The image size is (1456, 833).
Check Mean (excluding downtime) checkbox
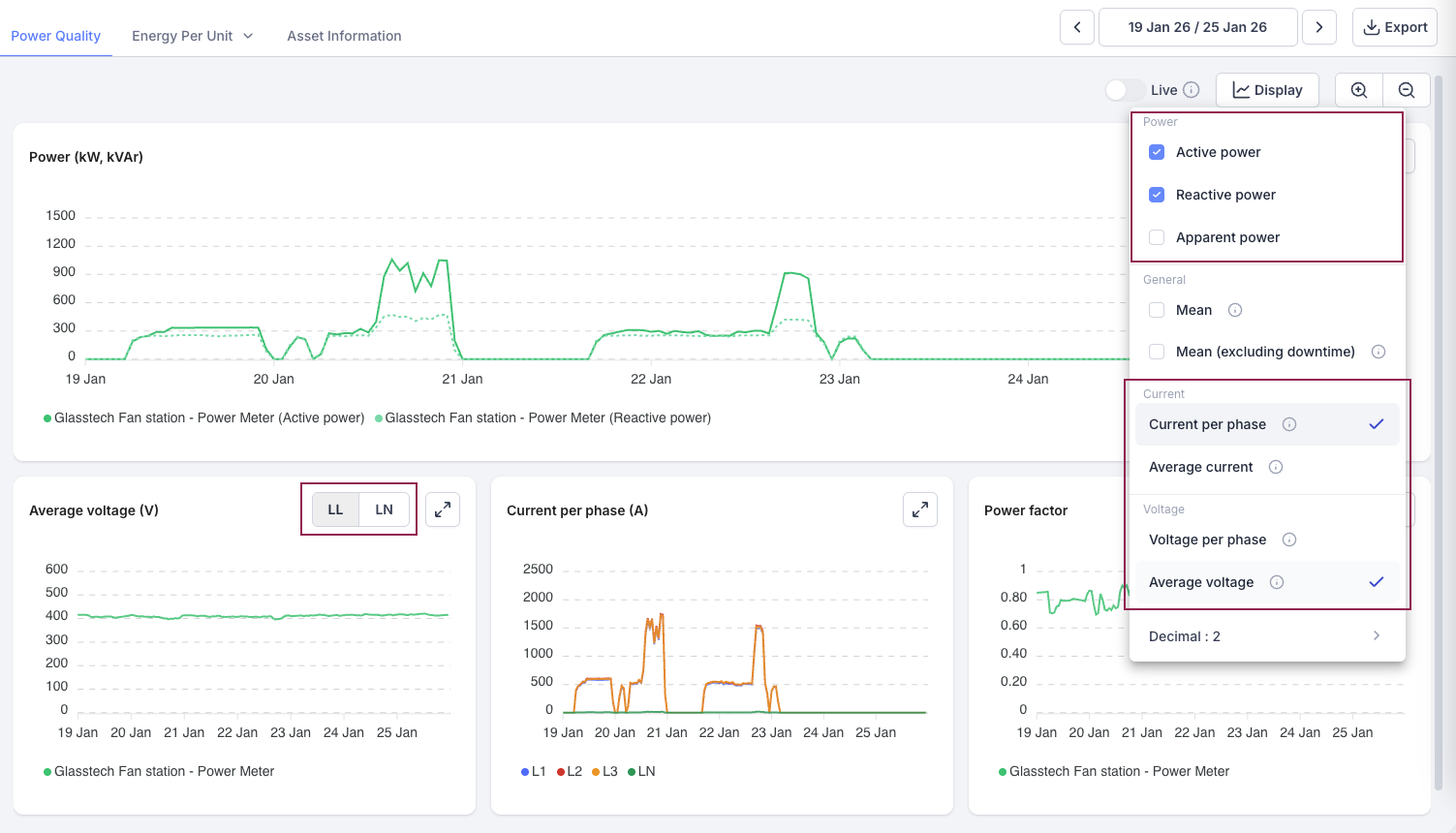pyautogui.click(x=1157, y=352)
